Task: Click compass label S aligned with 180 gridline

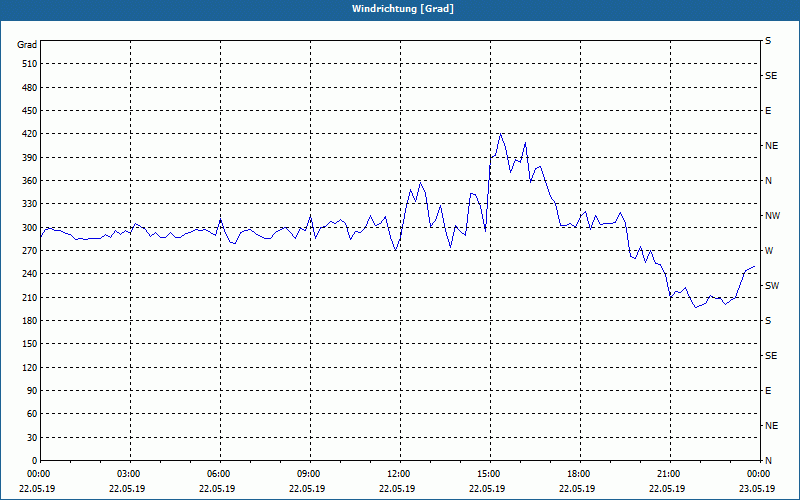Action: 768,321
